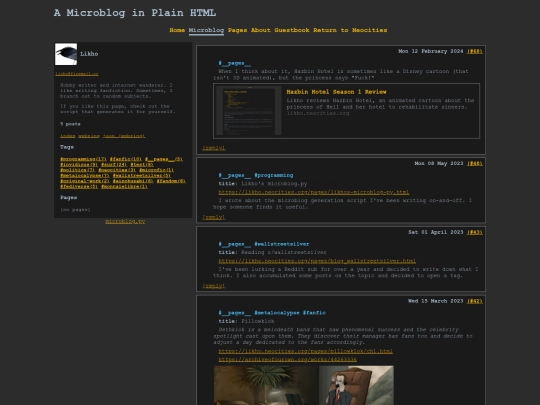Click the '5 posts' count text
This screenshot has height=405, width=540.
click(70, 124)
